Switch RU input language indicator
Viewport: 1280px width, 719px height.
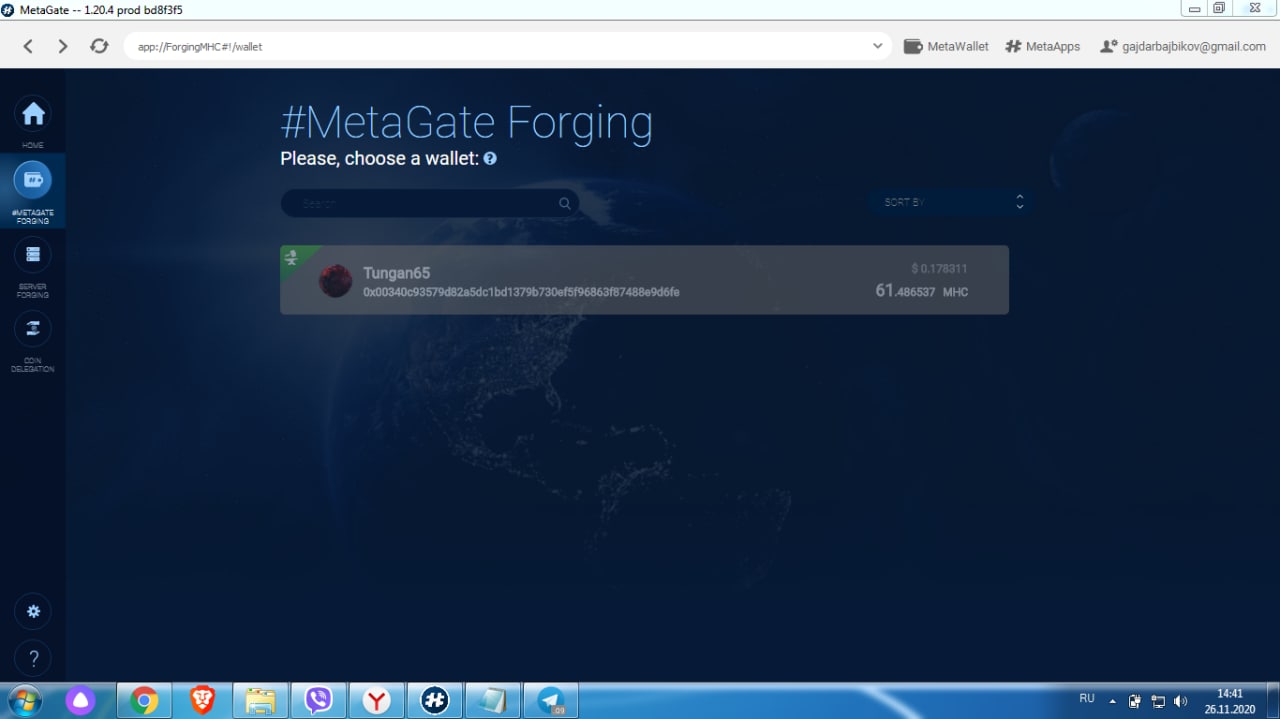pyautogui.click(x=1087, y=699)
